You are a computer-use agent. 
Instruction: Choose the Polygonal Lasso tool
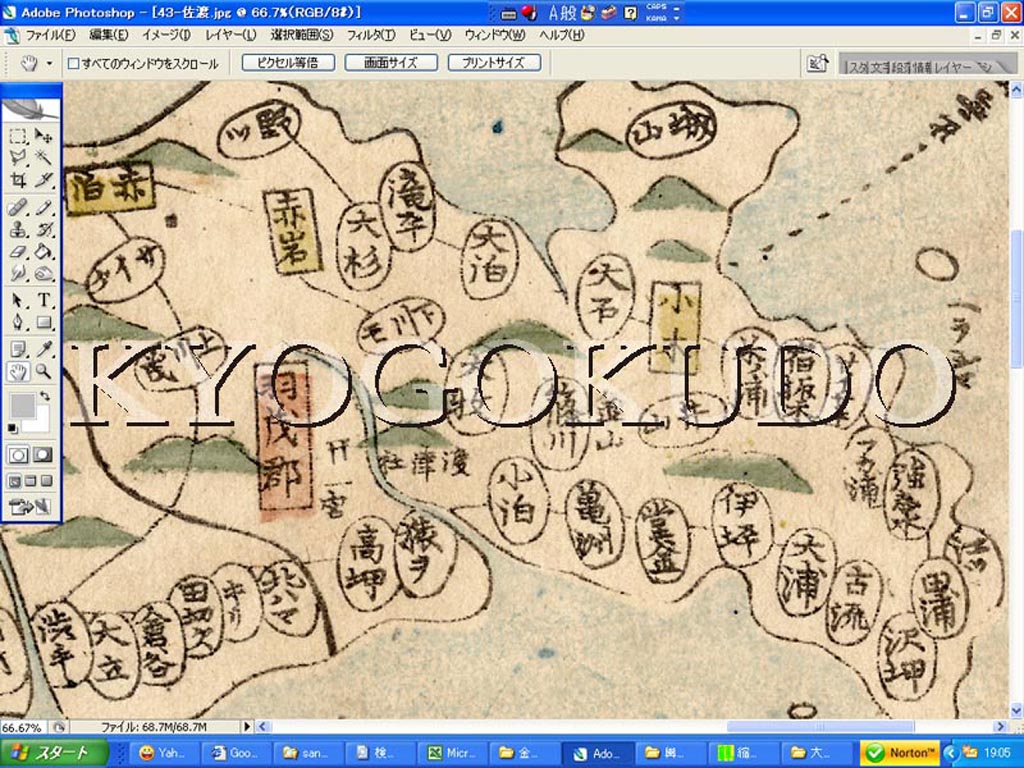point(18,157)
